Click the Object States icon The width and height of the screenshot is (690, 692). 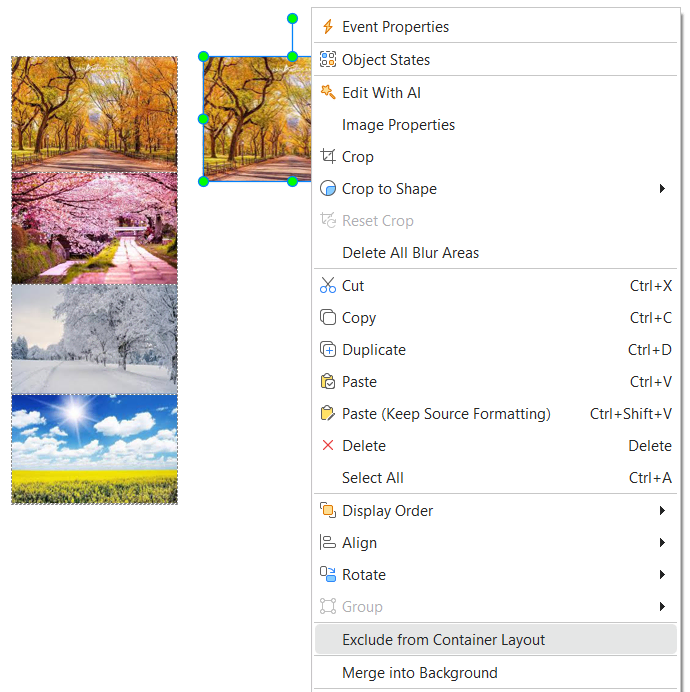pos(328,60)
